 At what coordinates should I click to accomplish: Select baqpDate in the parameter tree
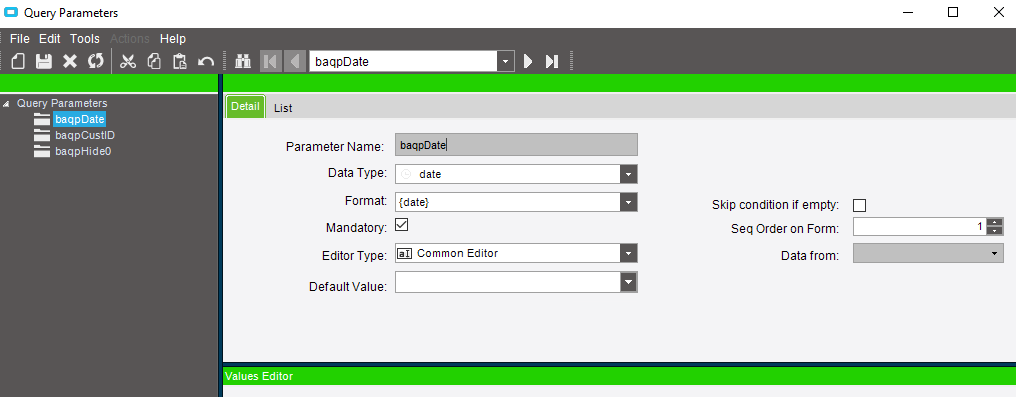tap(80, 119)
